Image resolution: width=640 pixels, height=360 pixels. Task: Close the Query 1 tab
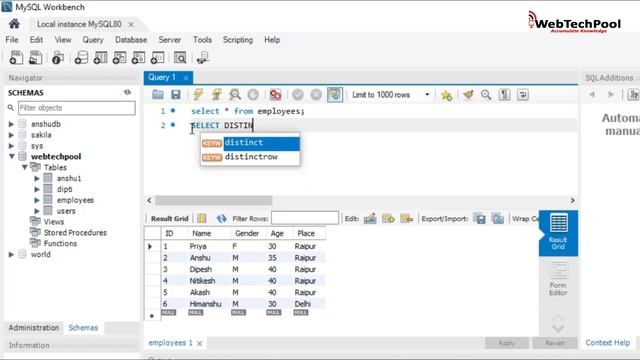pos(186,78)
